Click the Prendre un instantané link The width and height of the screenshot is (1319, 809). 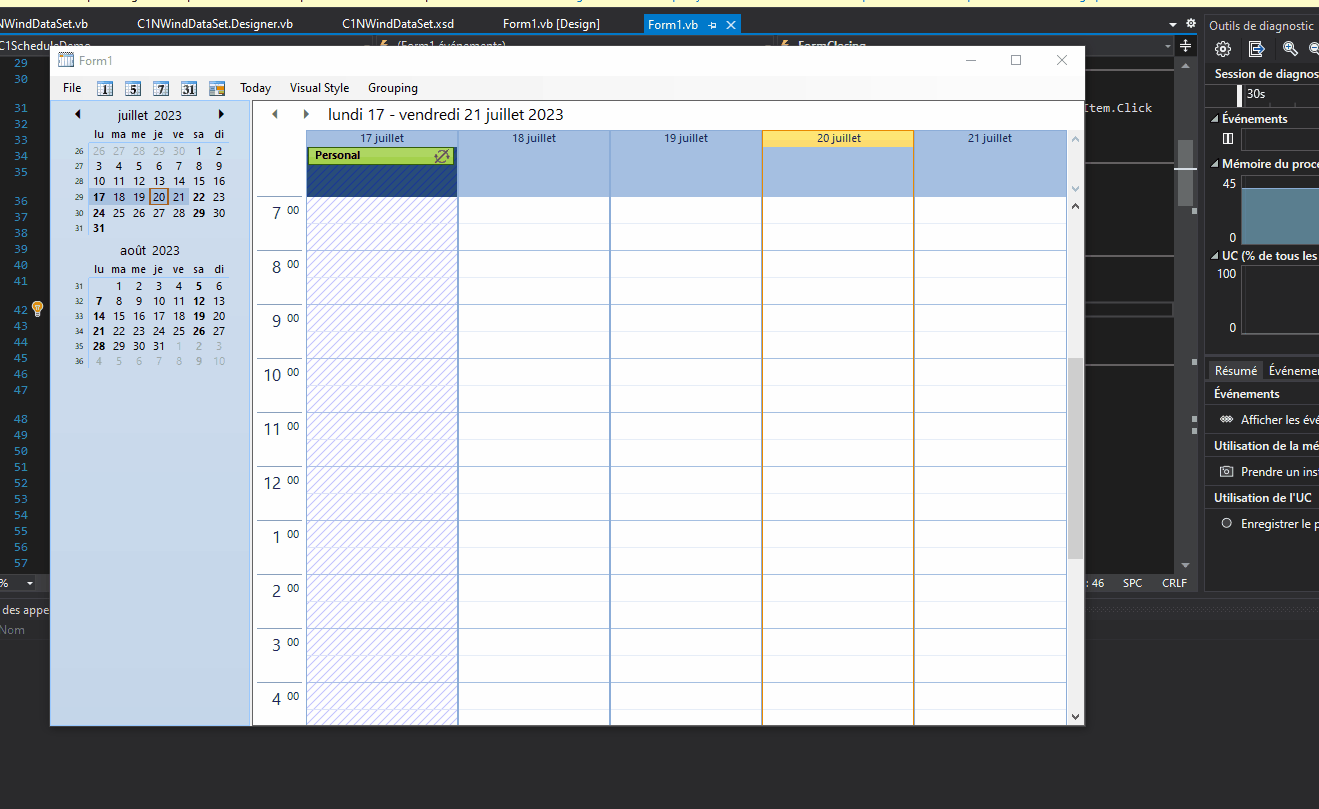(1279, 472)
